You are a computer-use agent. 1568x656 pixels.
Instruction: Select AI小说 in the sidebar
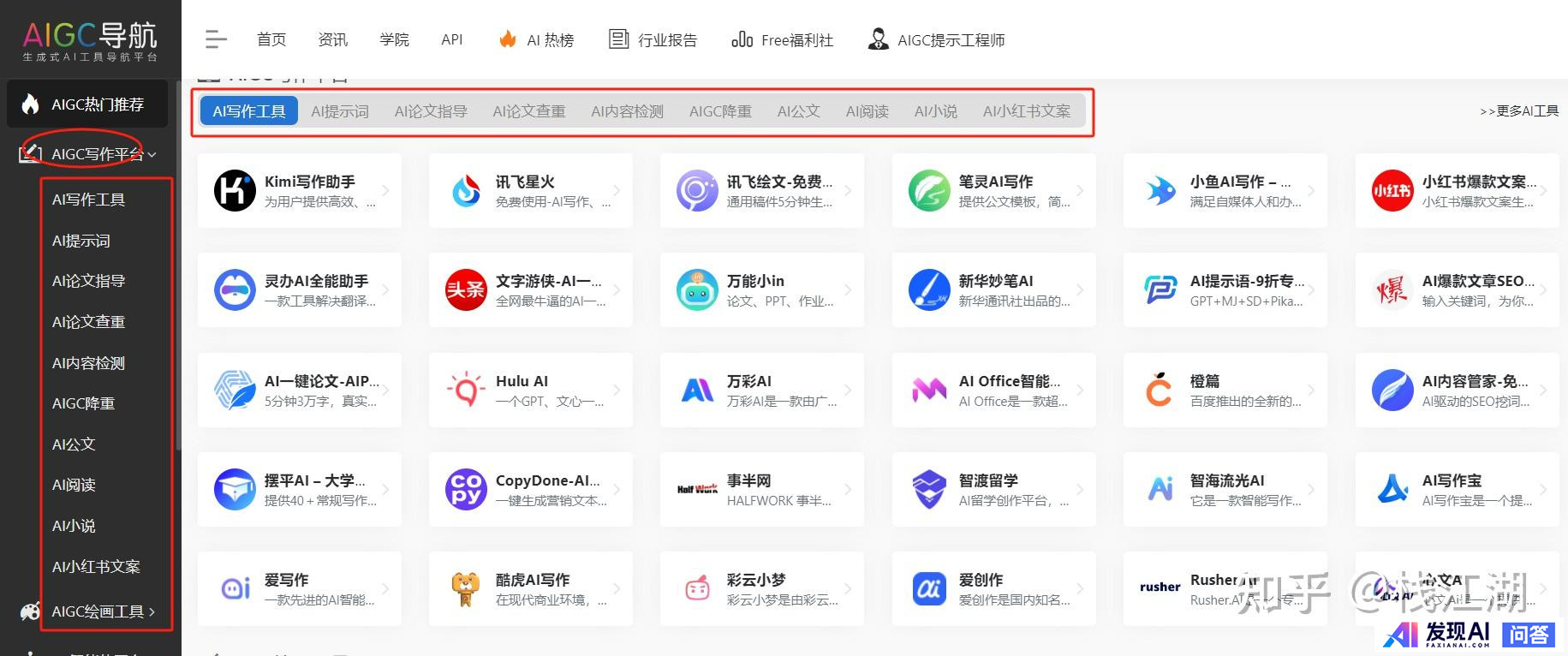tap(74, 526)
